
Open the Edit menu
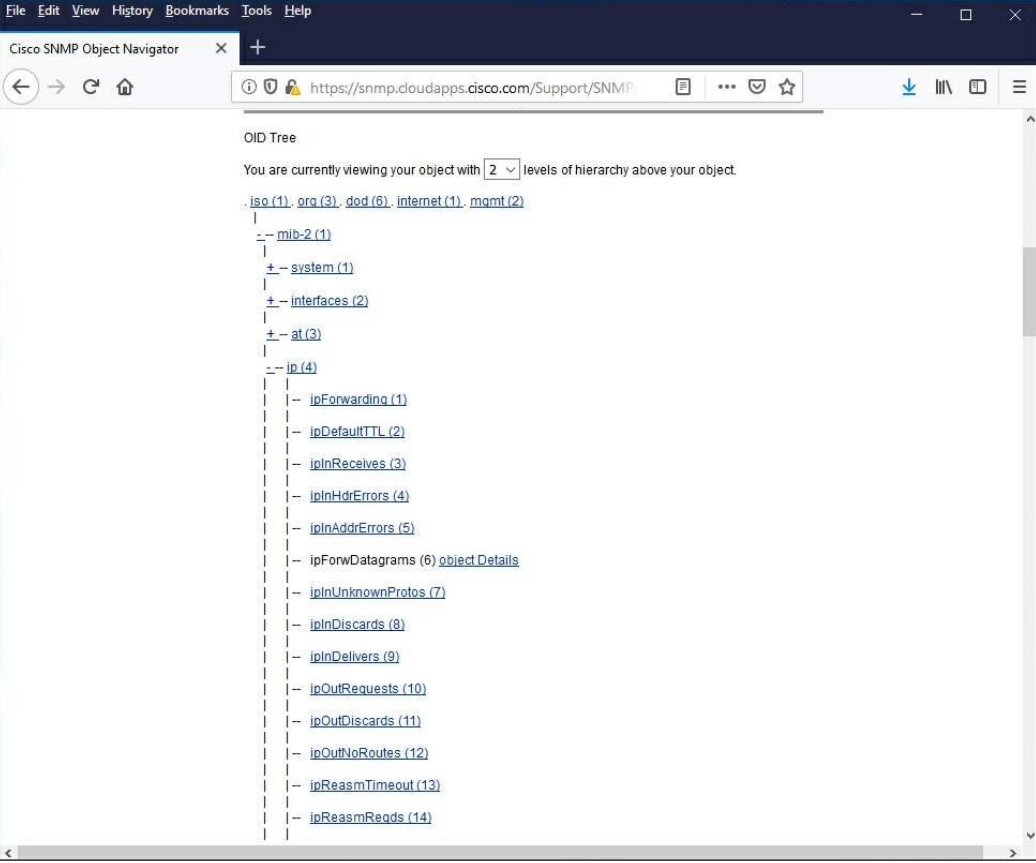[x=48, y=11]
